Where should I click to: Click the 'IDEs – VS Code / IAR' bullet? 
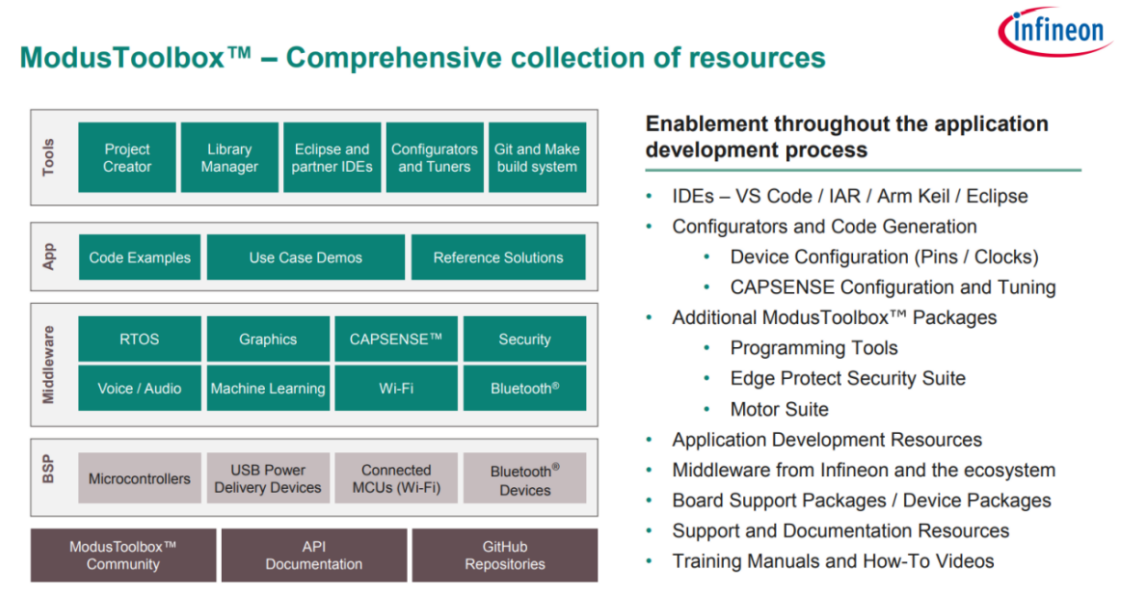(x=850, y=196)
